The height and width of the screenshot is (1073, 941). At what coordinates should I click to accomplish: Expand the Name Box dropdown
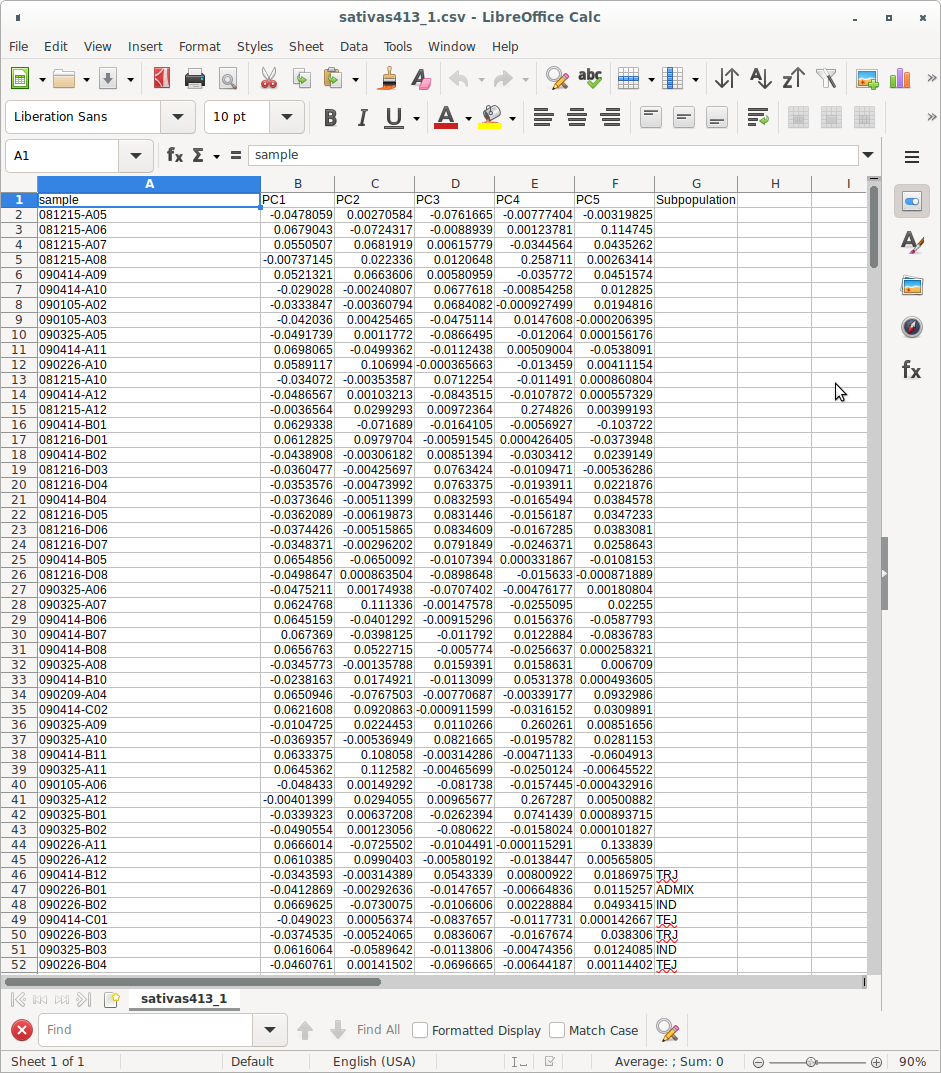tap(135, 155)
